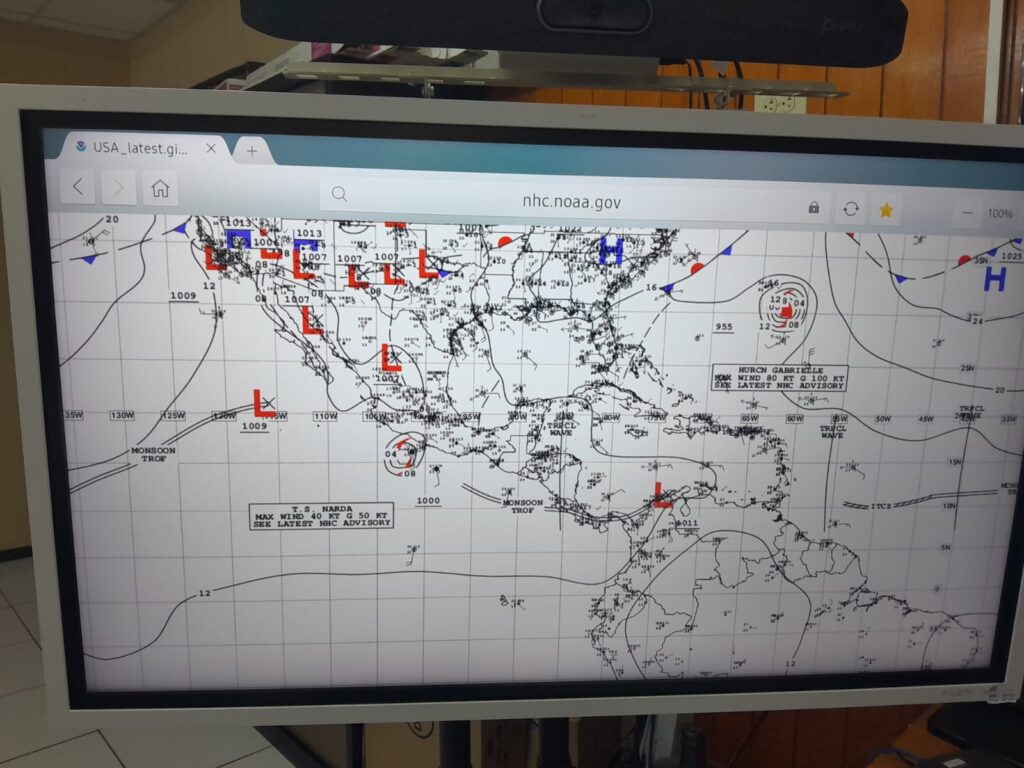Open the browser home page
This screenshot has height=768, width=1024.
coord(159,188)
